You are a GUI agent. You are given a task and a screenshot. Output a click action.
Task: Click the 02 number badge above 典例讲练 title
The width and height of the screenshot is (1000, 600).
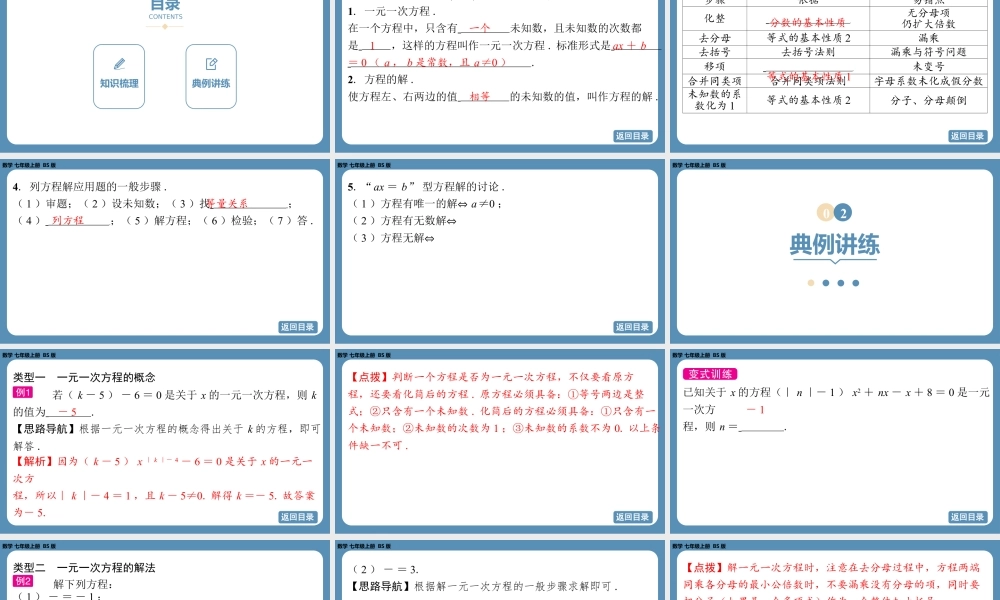click(x=834, y=213)
